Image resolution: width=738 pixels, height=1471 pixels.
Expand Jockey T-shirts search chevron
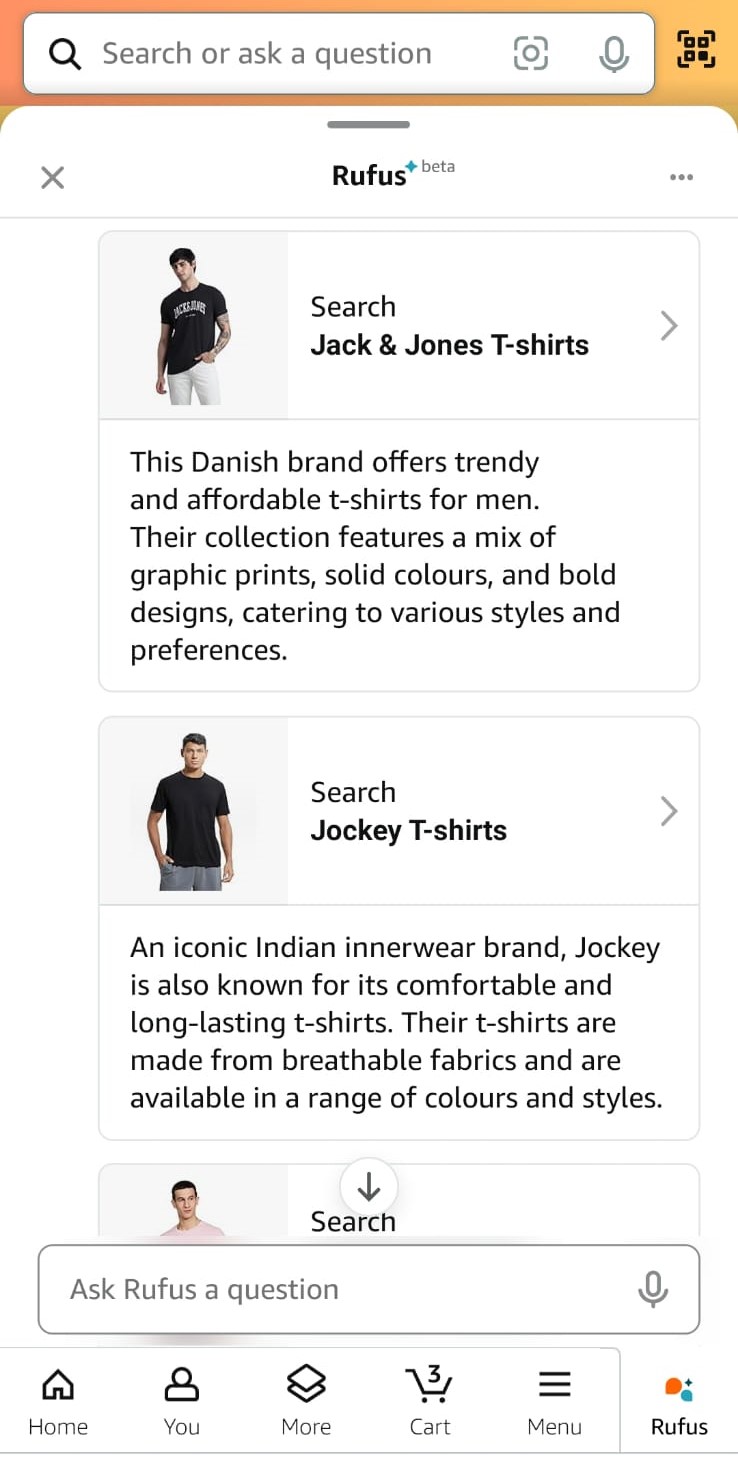point(669,811)
